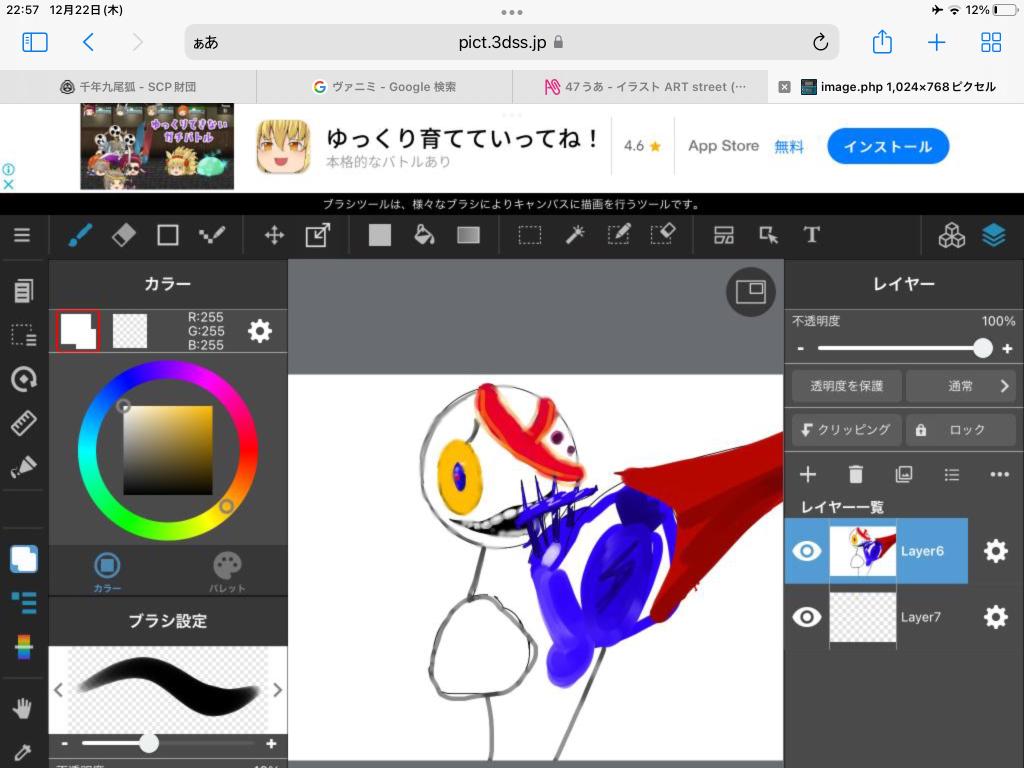Pick the Eyedropper tool in left sidebar
1024x768 pixels.
pyautogui.click(x=22, y=752)
